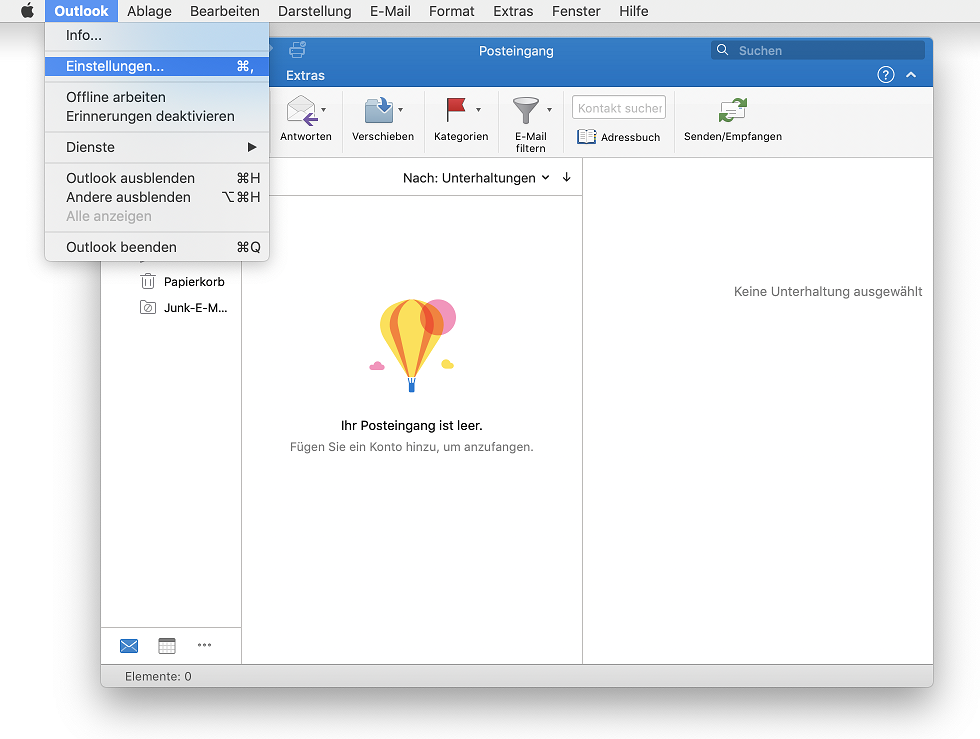Choose Erinnerungen deaktivieren
Image resolution: width=980 pixels, height=739 pixels.
pyautogui.click(x=157, y=116)
